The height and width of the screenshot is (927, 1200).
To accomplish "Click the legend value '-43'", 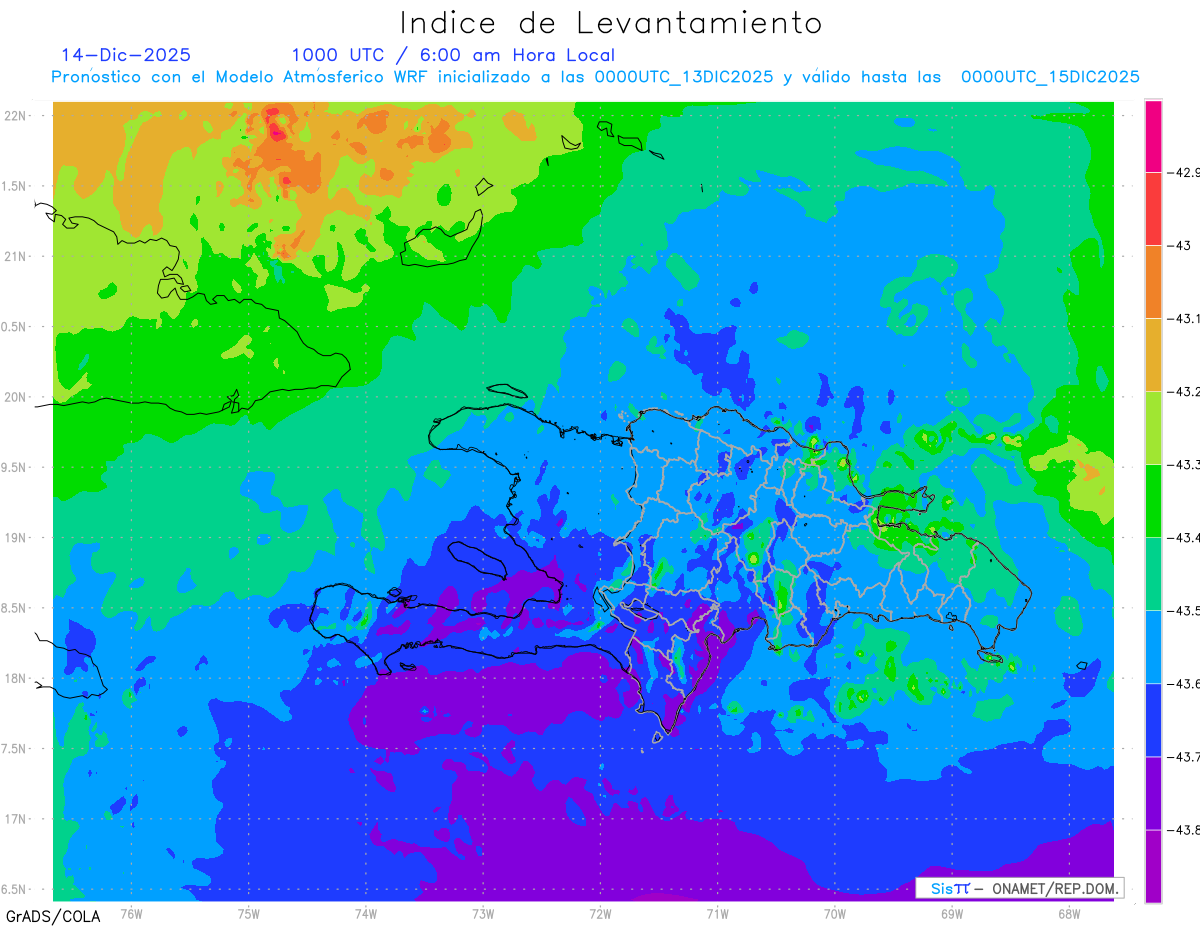I will (1180, 245).
